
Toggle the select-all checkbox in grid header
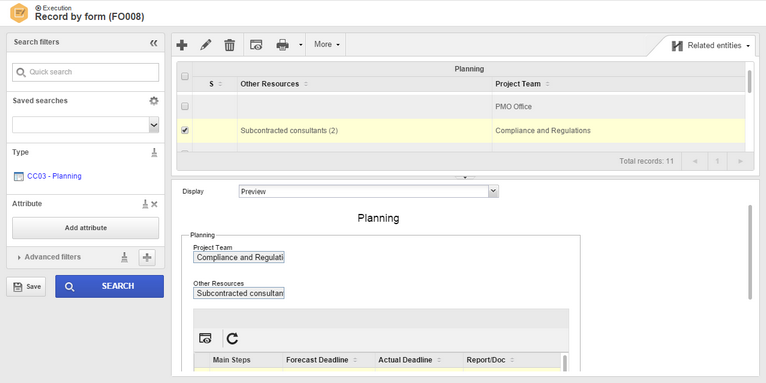click(185, 76)
